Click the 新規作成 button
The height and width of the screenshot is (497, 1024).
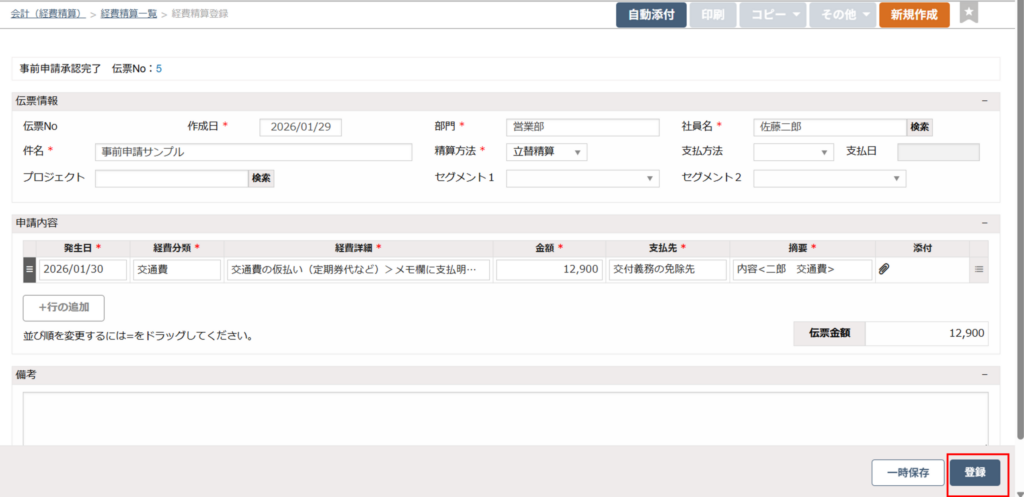(914, 15)
